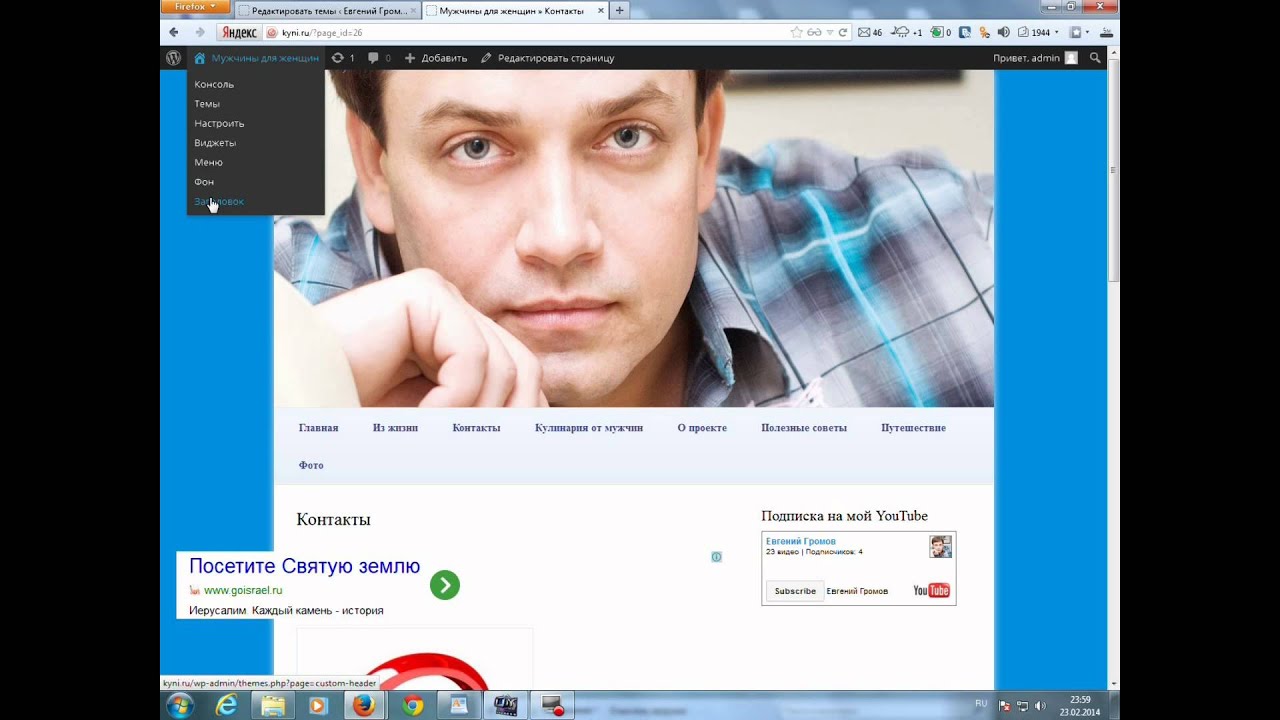Reload the page with refresh icon
The height and width of the screenshot is (720, 1280).
pos(843,32)
